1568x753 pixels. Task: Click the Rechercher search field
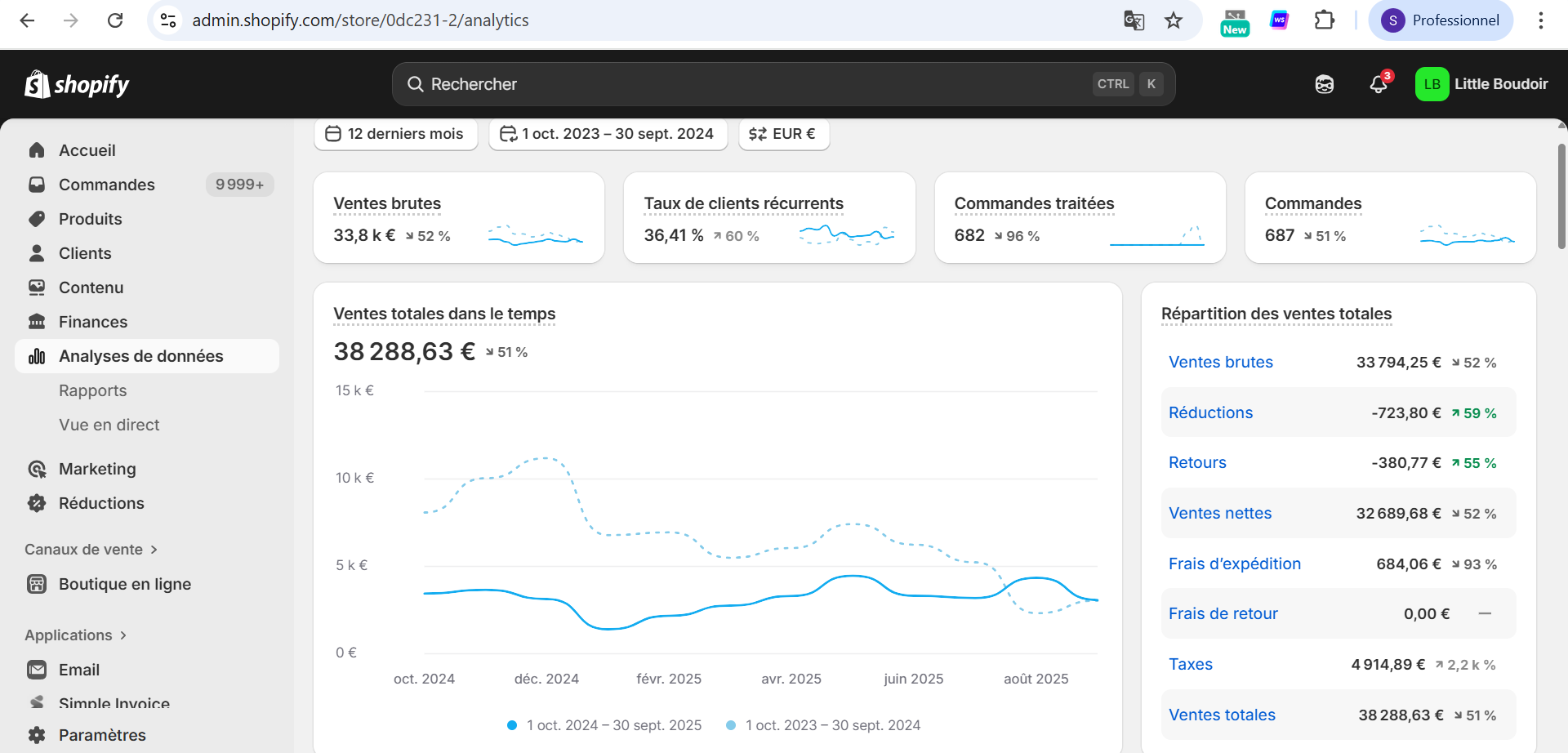coord(783,84)
